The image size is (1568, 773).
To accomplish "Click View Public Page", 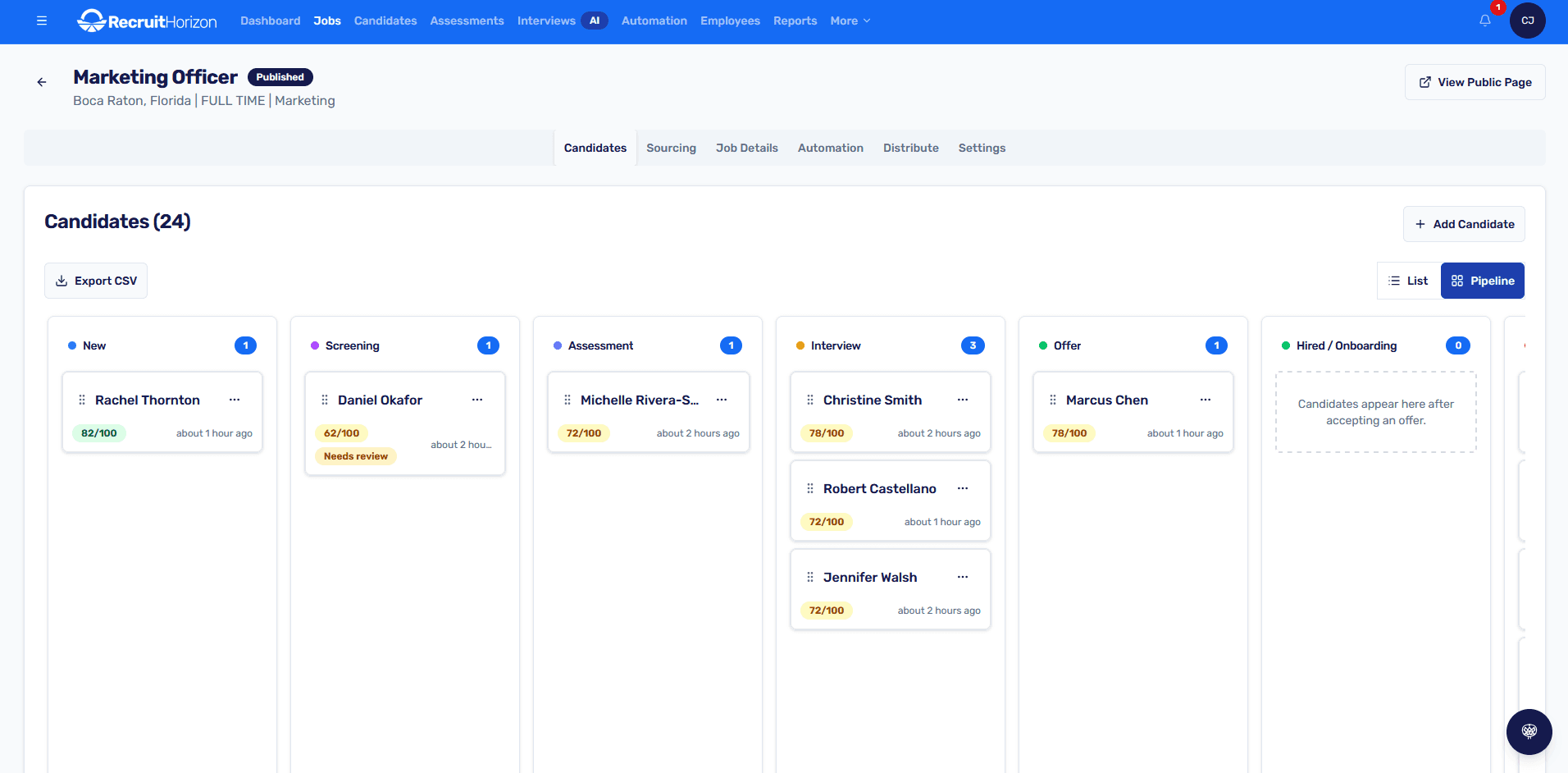I will 1475,81.
